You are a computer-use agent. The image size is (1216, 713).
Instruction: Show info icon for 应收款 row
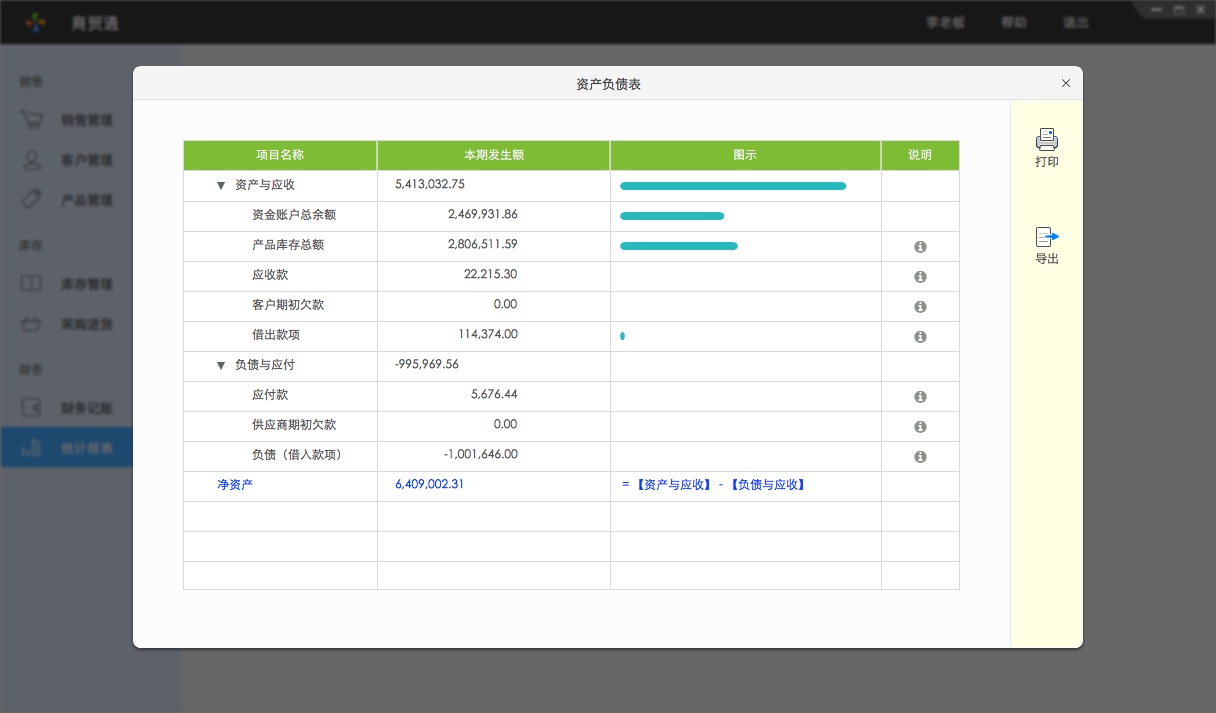coord(920,277)
